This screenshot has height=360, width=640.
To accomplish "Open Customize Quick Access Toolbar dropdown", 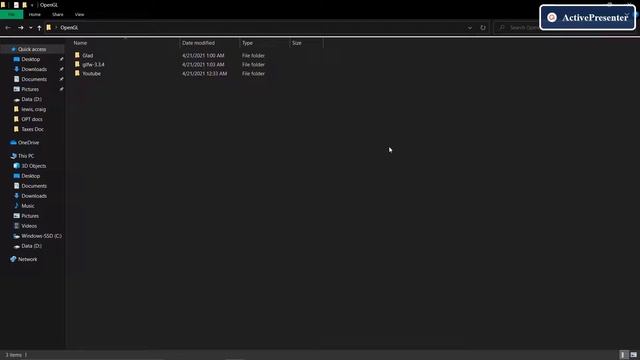I will click(x=32, y=5).
